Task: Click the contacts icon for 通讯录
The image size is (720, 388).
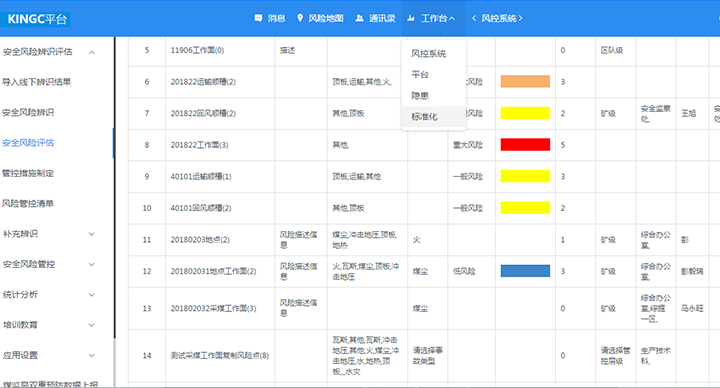Action: pos(360,18)
